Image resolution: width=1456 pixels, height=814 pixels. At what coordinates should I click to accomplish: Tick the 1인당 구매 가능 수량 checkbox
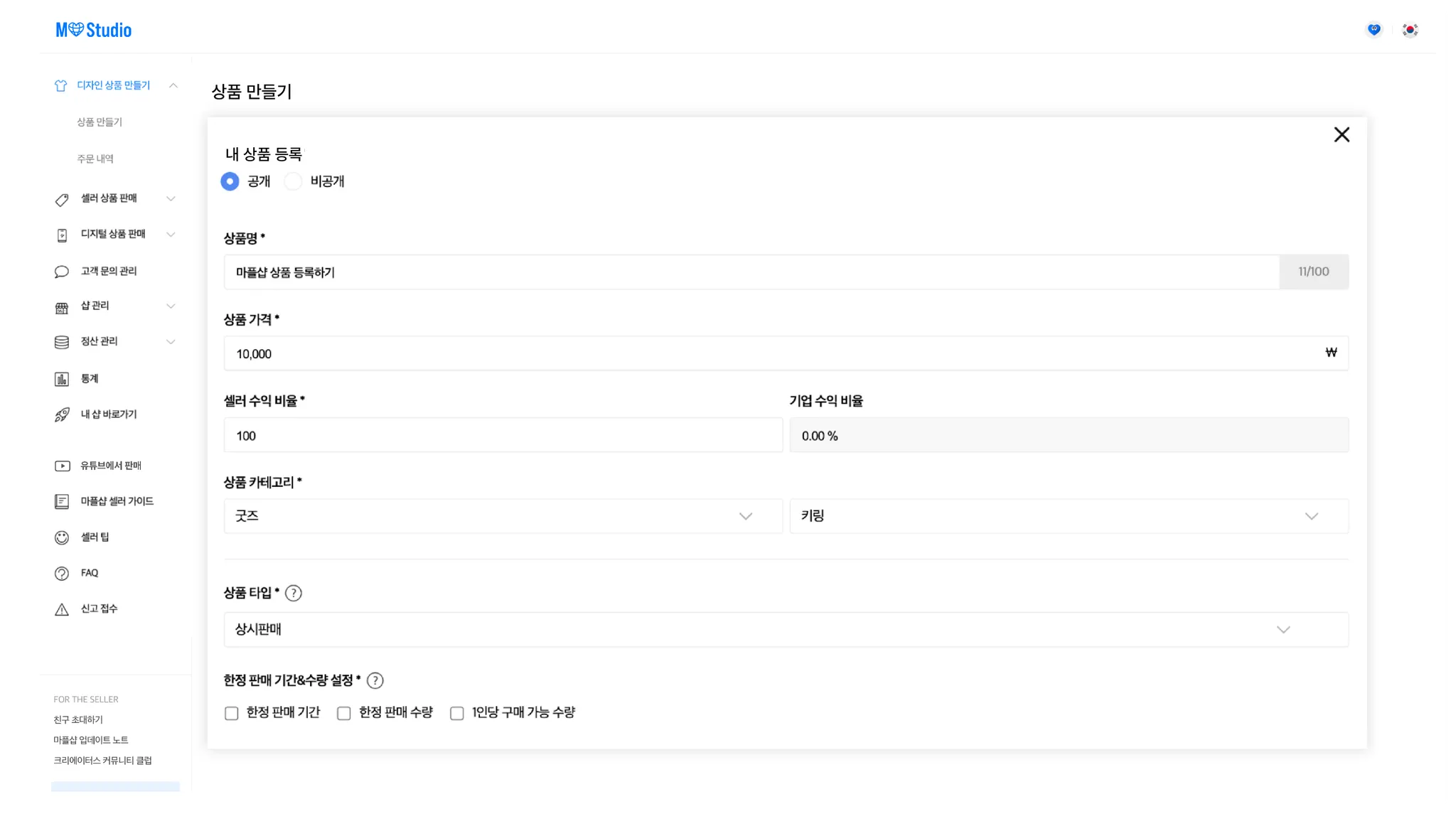click(457, 713)
